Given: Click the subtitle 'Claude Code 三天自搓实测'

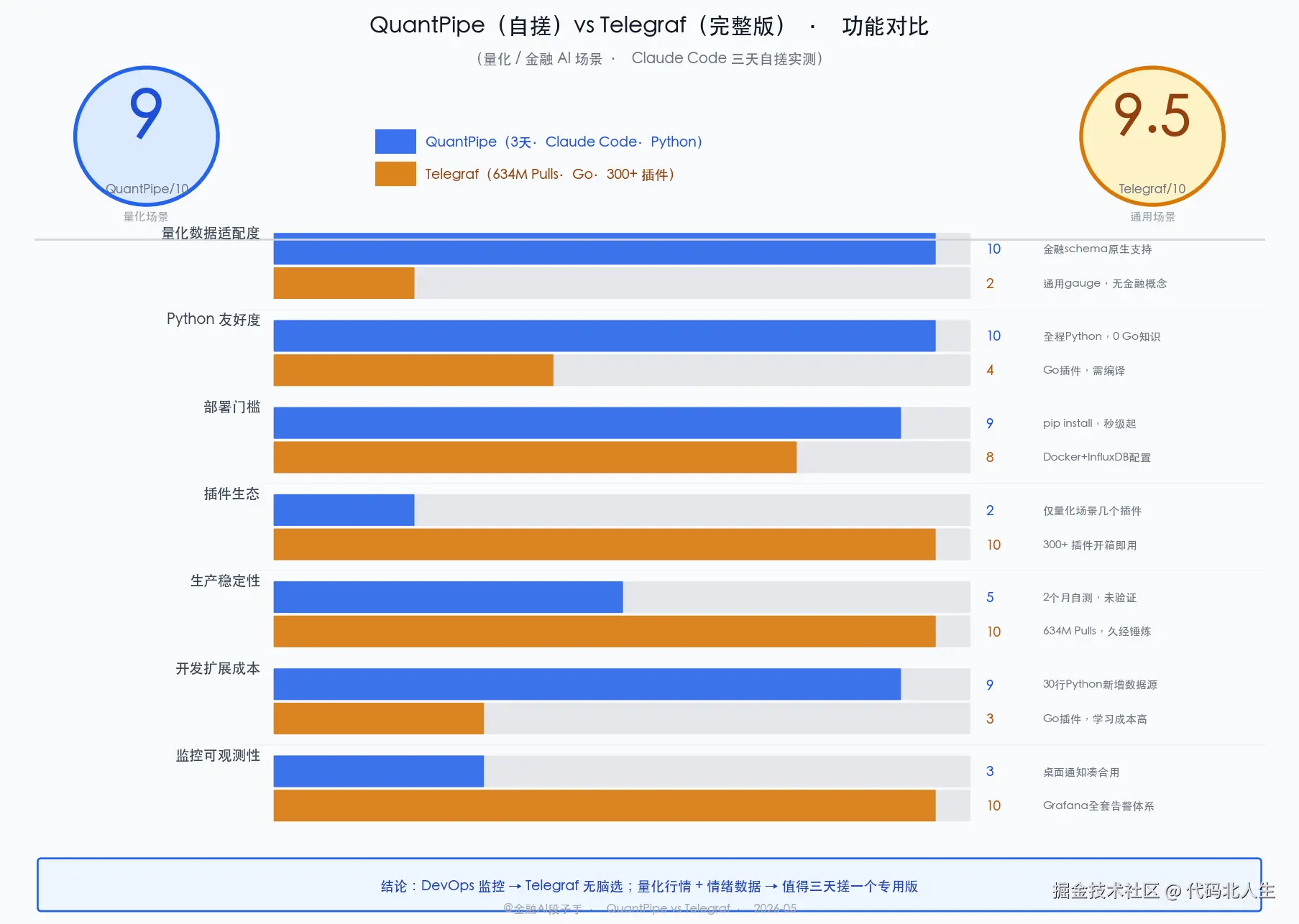Looking at the screenshot, I should (726, 58).
